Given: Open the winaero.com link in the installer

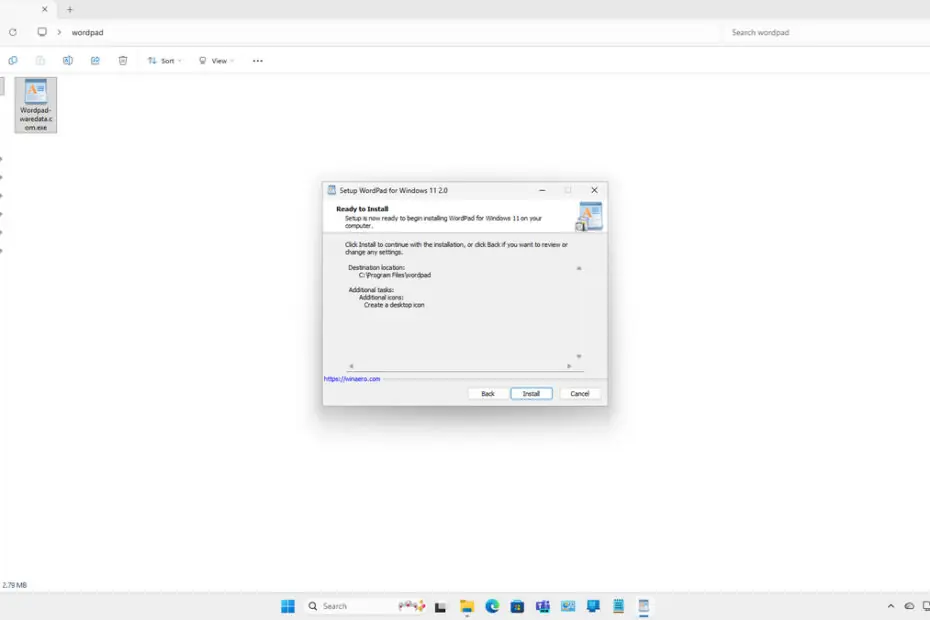Looking at the screenshot, I should [x=352, y=379].
